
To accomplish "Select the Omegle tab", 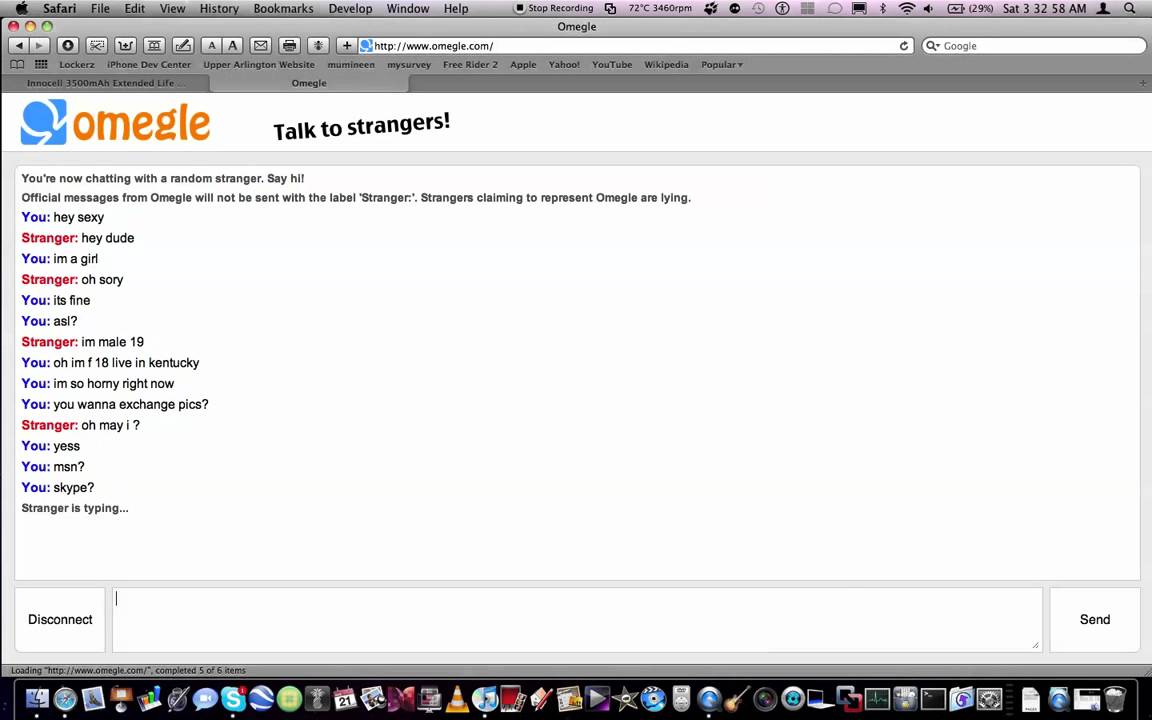I will [309, 83].
